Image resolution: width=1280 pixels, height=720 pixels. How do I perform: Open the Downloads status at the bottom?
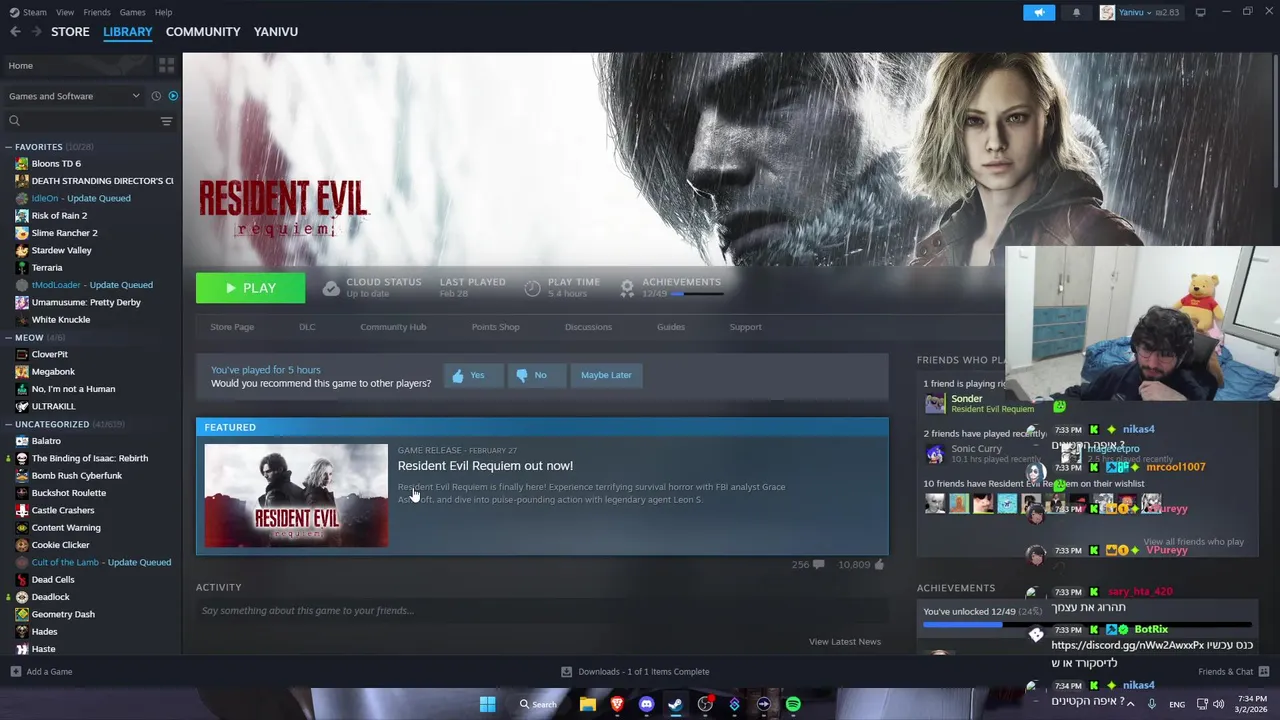635,672
